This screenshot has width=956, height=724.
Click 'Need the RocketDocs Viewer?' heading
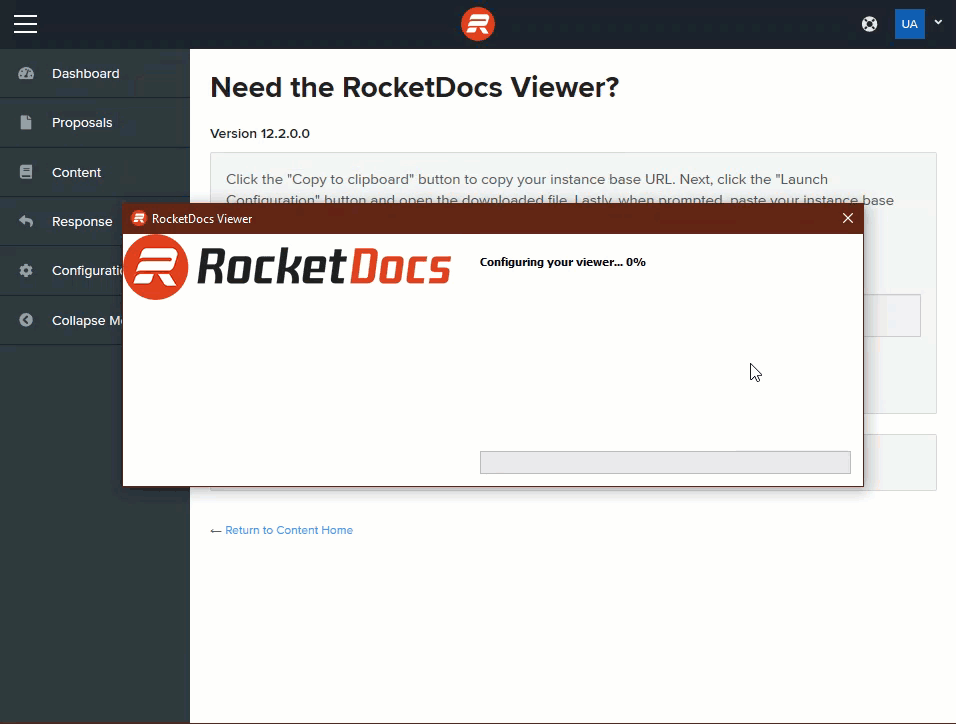pos(415,87)
